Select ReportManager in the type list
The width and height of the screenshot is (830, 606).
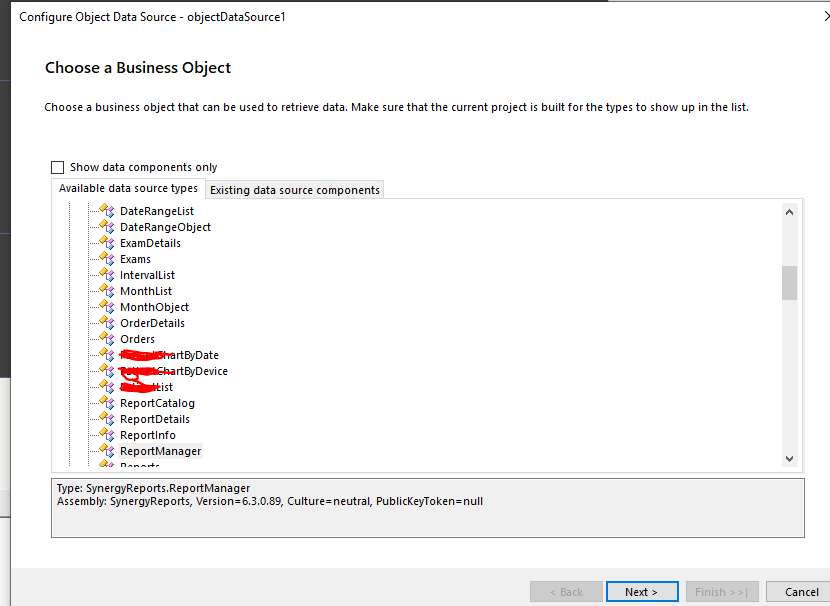click(x=160, y=451)
